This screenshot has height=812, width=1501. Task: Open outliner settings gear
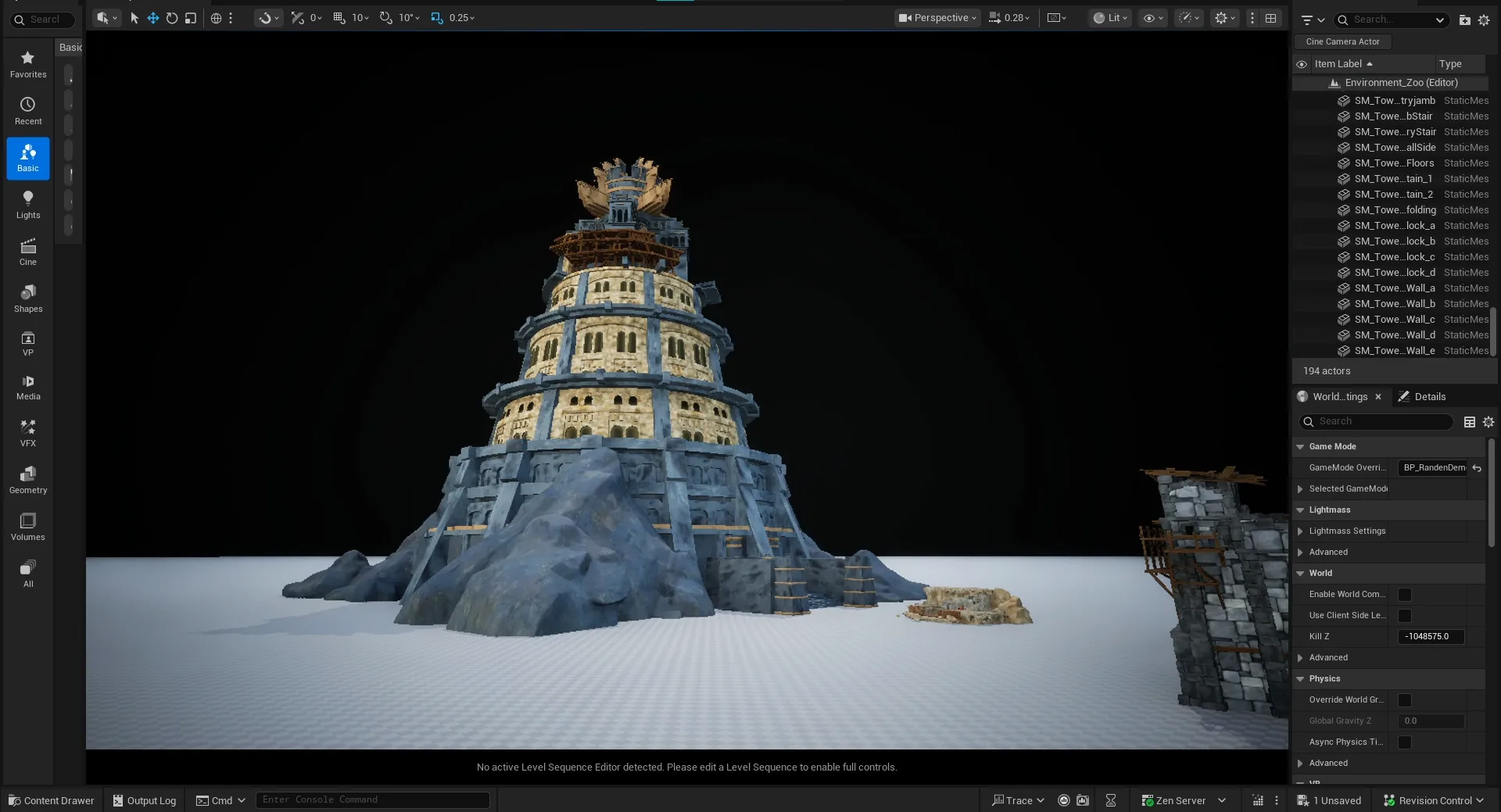pyautogui.click(x=1484, y=20)
